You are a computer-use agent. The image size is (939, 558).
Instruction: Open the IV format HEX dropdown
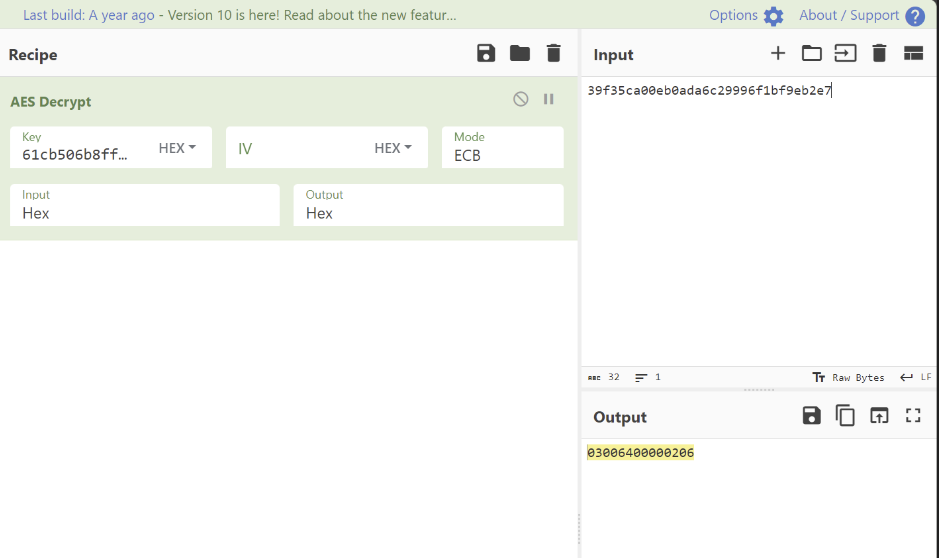393,148
